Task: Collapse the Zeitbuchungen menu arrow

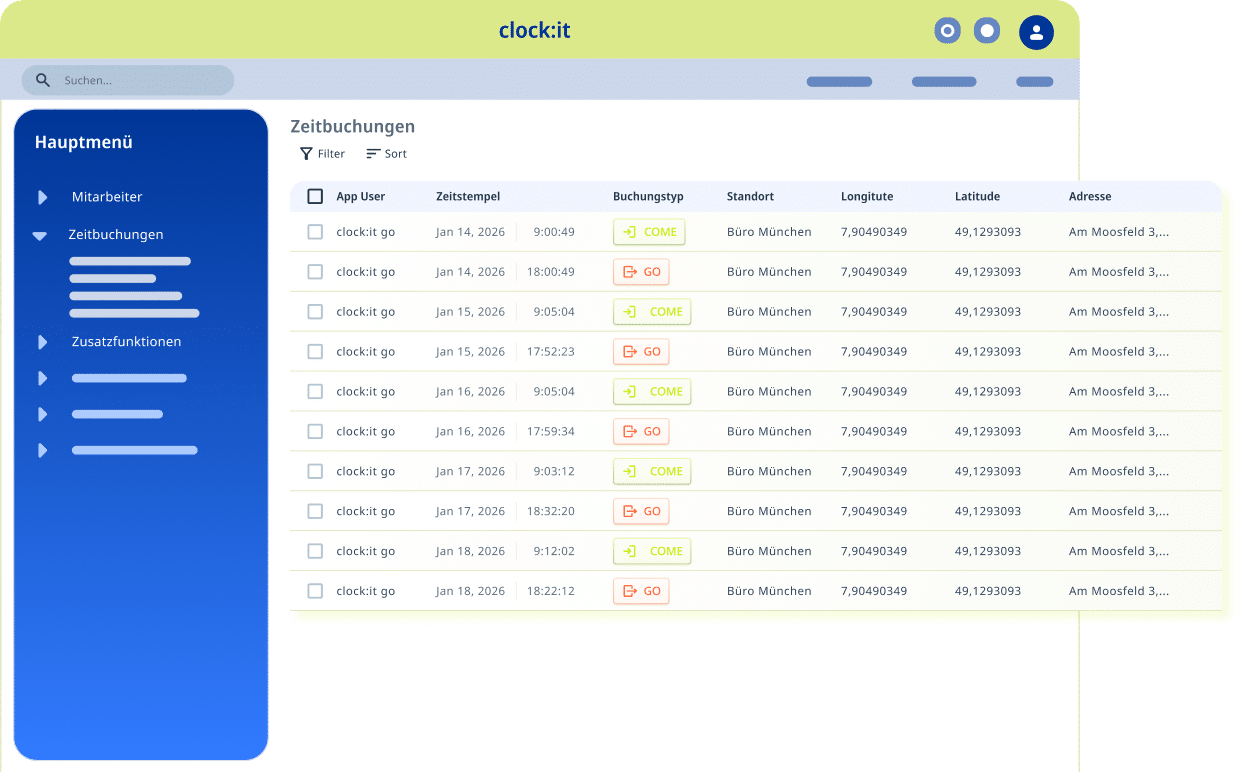Action: pos(40,236)
